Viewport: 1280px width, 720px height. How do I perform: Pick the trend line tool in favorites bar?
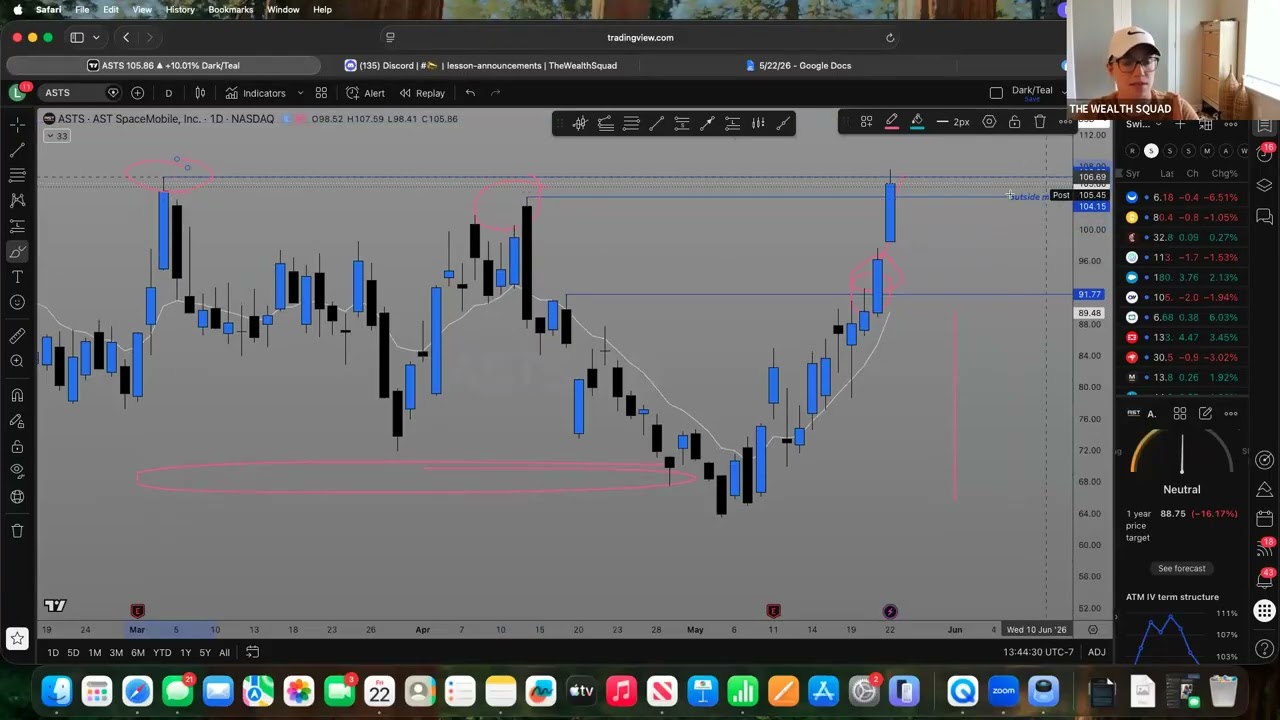point(656,123)
